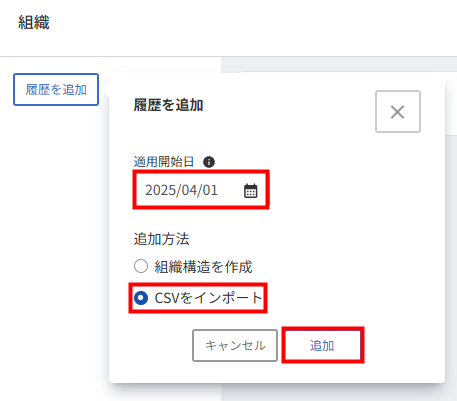This screenshot has width=457, height=401.
Task: Select the CSVをインポート radio button
Action: 141,298
